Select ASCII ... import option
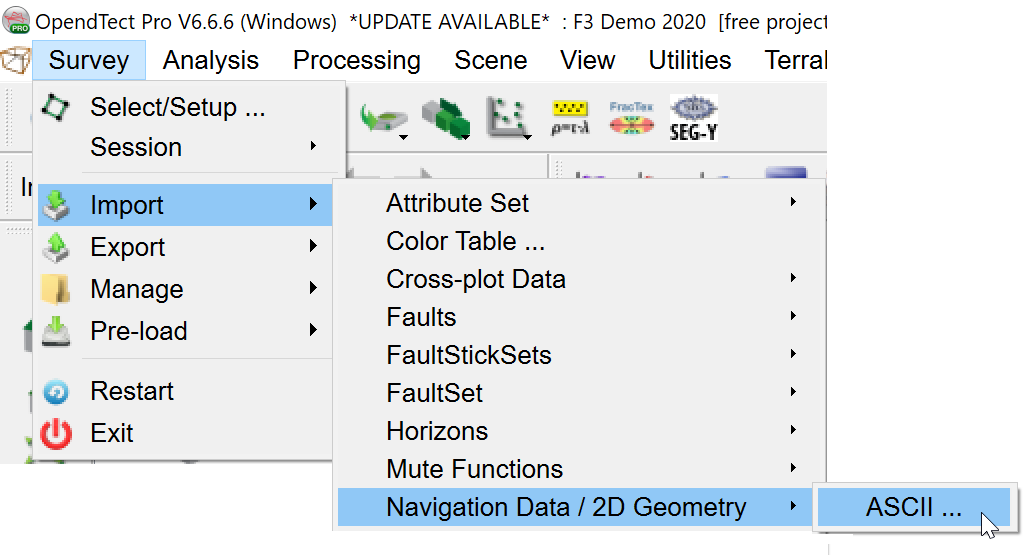1027x555 pixels. [x=913, y=507]
